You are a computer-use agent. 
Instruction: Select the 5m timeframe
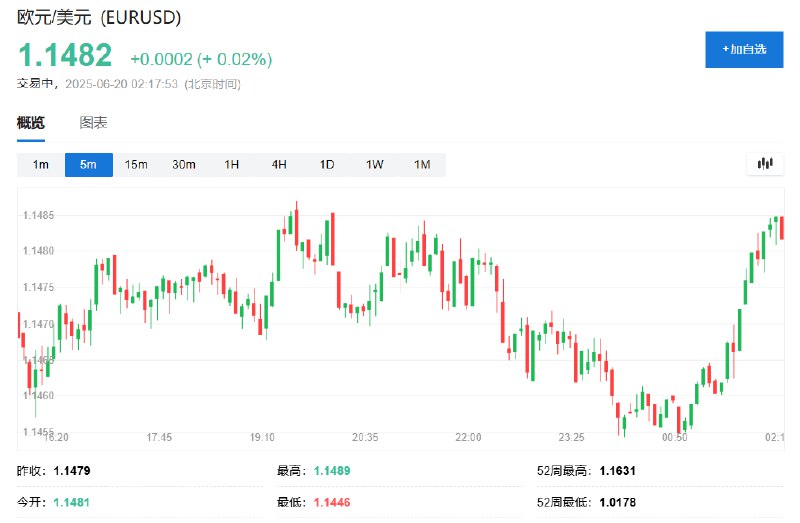(89, 165)
